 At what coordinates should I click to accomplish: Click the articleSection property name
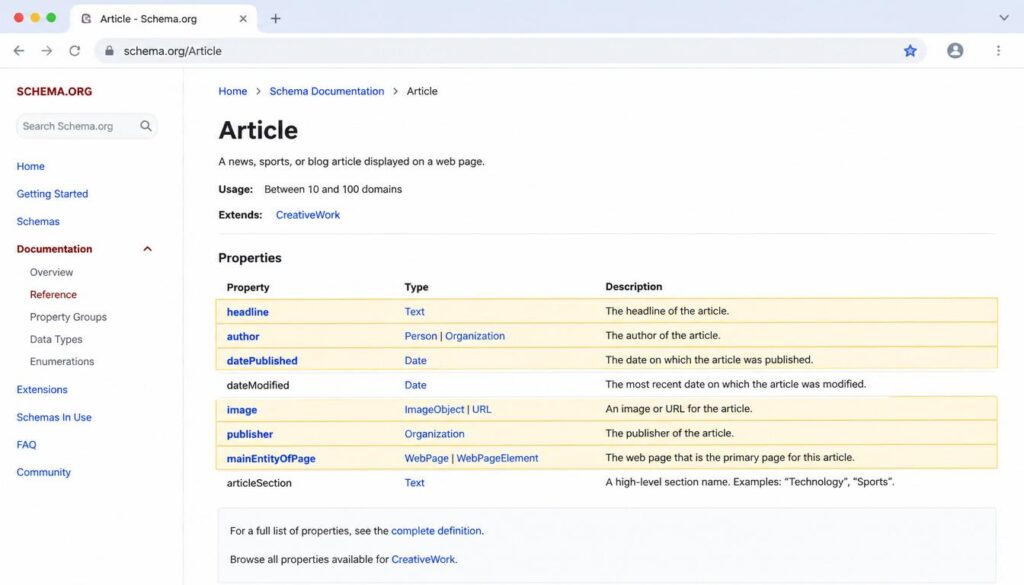(x=259, y=483)
